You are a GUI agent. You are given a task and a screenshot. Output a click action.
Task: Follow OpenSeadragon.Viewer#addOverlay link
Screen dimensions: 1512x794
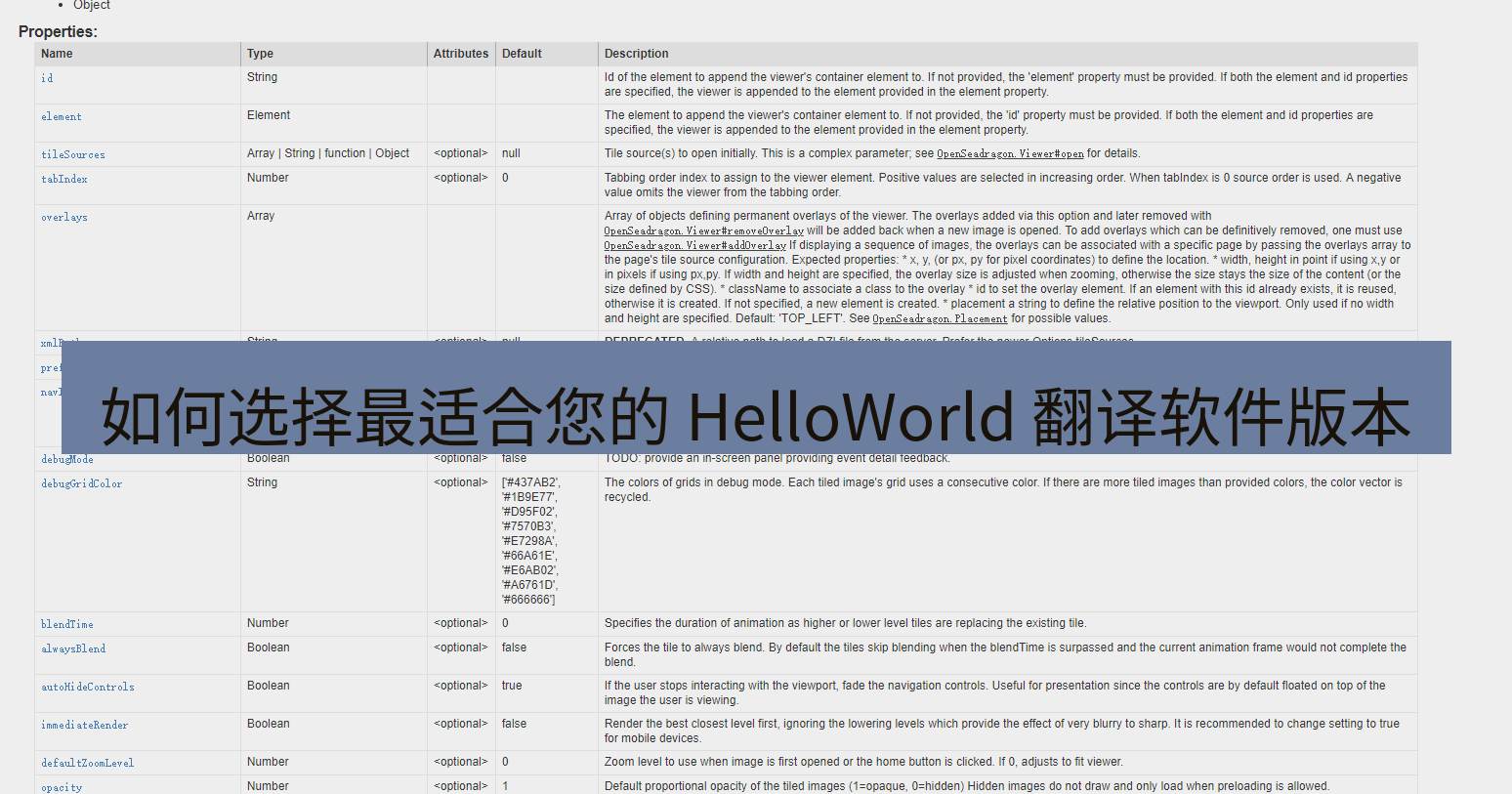[695, 246]
